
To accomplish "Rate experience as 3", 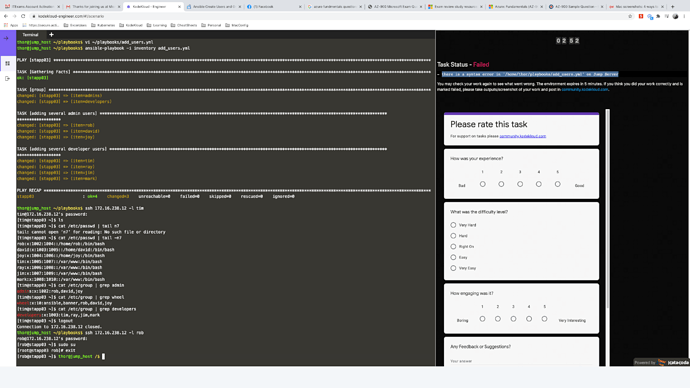I will 520,184.
